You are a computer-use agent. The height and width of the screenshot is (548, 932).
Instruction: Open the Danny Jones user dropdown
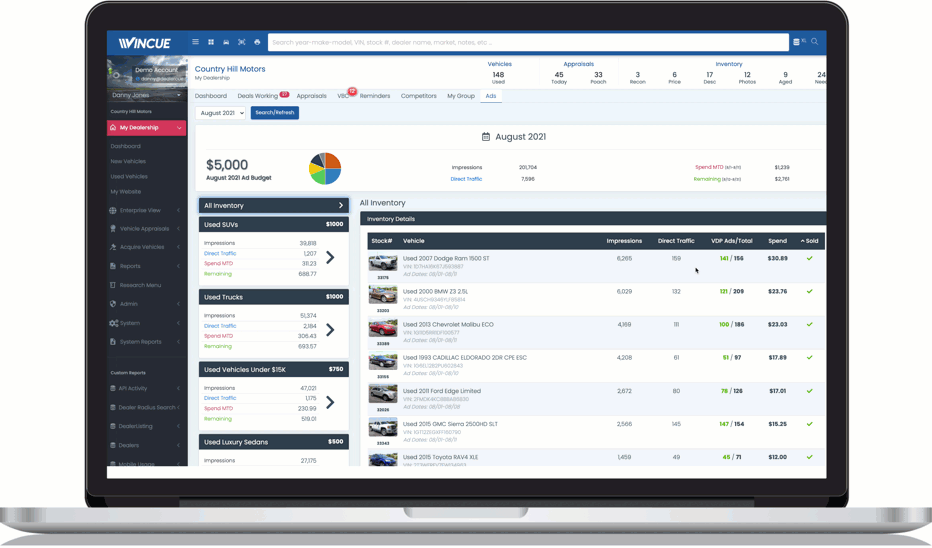tap(147, 95)
